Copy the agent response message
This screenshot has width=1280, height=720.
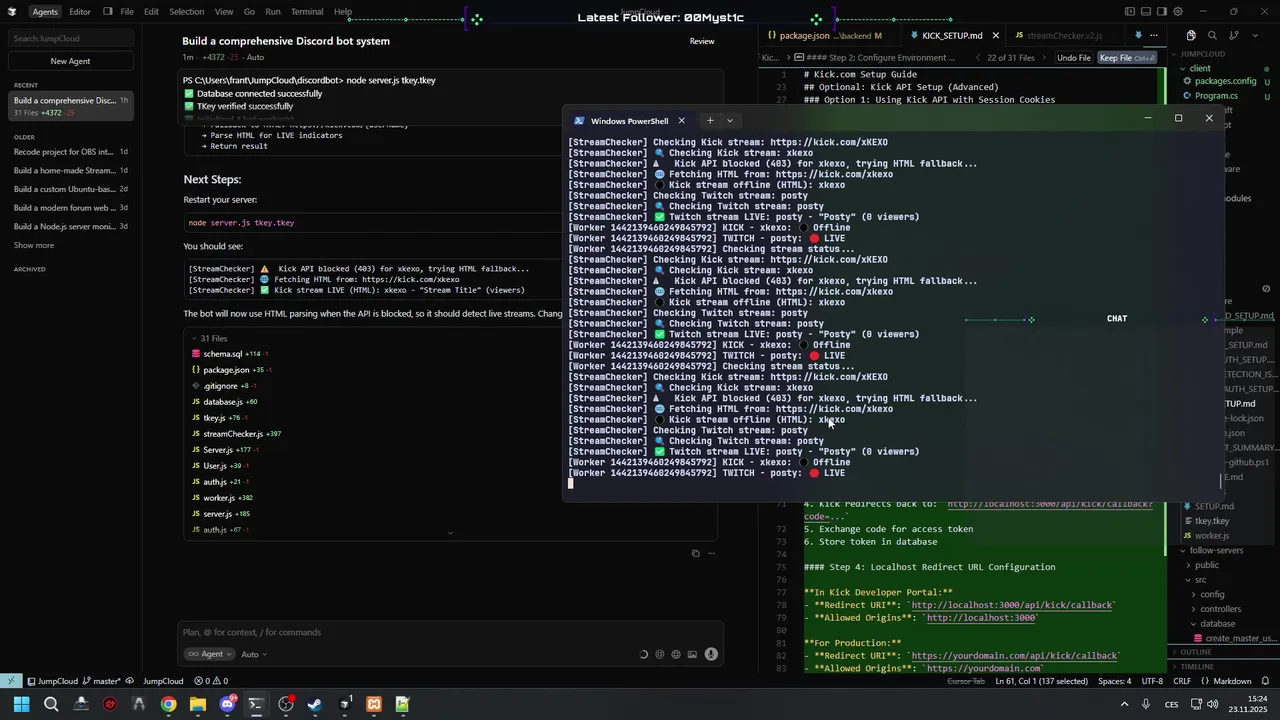pos(696,553)
